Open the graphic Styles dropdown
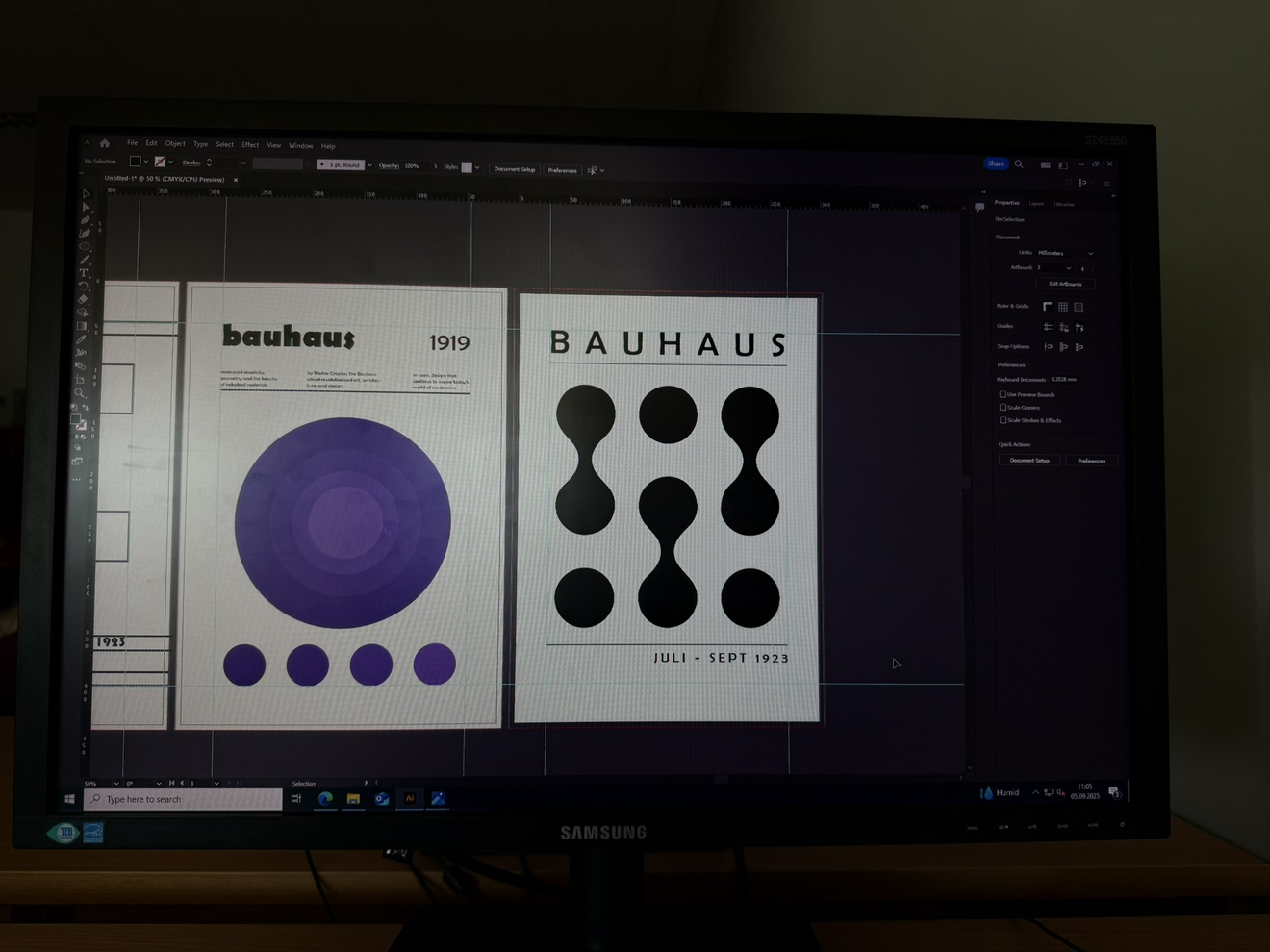 tap(477, 167)
